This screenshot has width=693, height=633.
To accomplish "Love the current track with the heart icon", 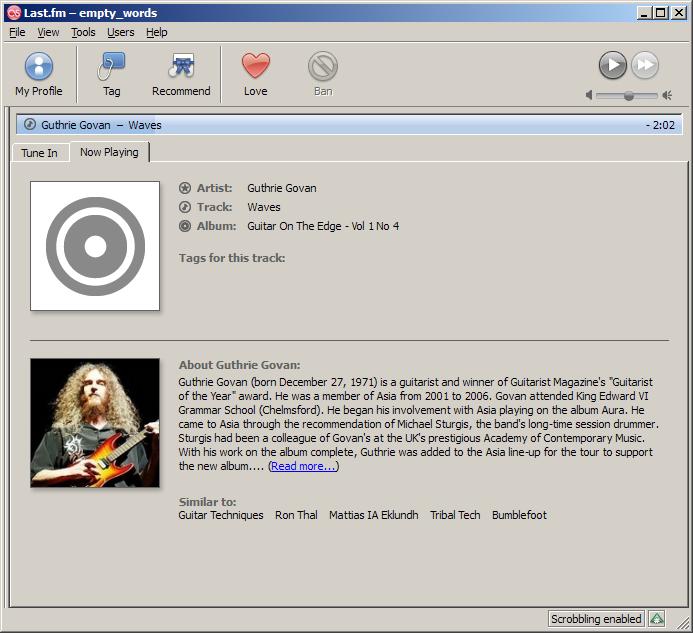I will [x=255, y=74].
